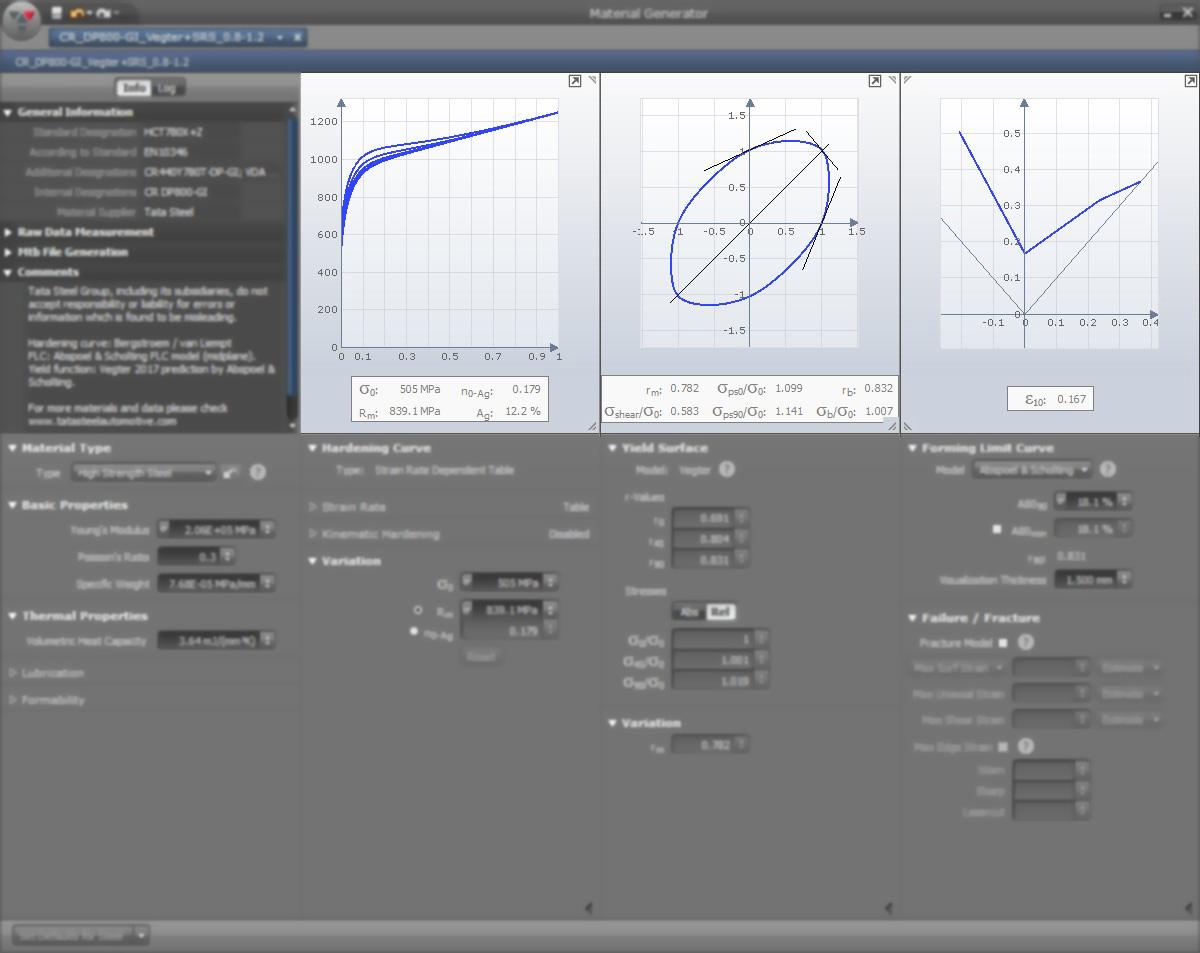The width and height of the screenshot is (1200, 953).
Task: Switch to the Log tab
Action: point(167,88)
